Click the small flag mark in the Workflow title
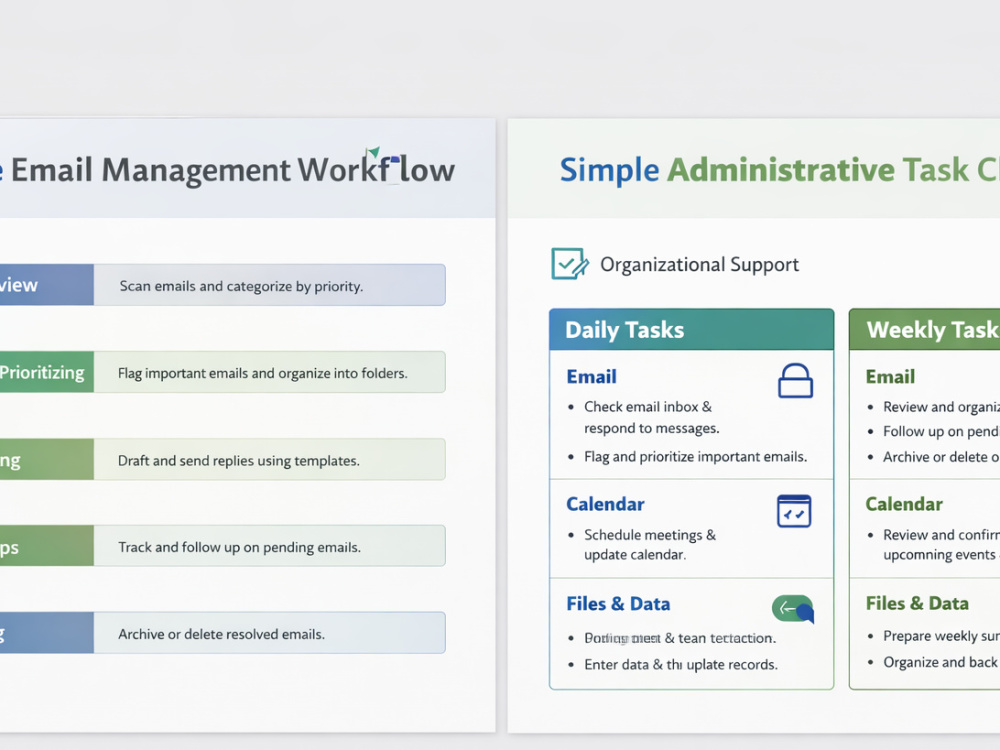 click(x=374, y=152)
